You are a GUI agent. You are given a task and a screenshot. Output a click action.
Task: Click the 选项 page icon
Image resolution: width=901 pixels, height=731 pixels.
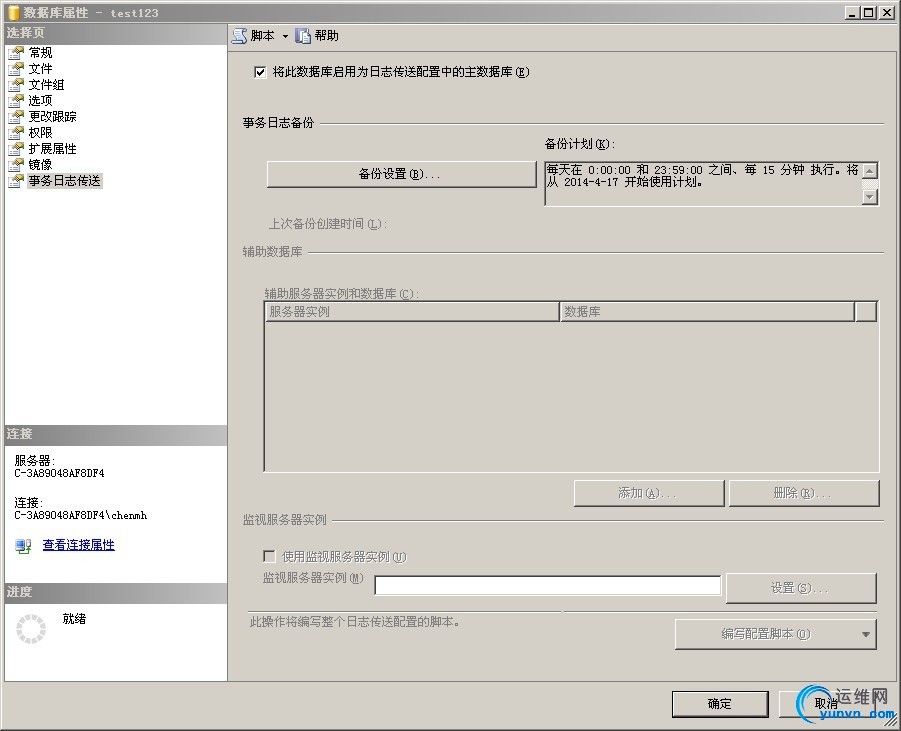coord(16,101)
